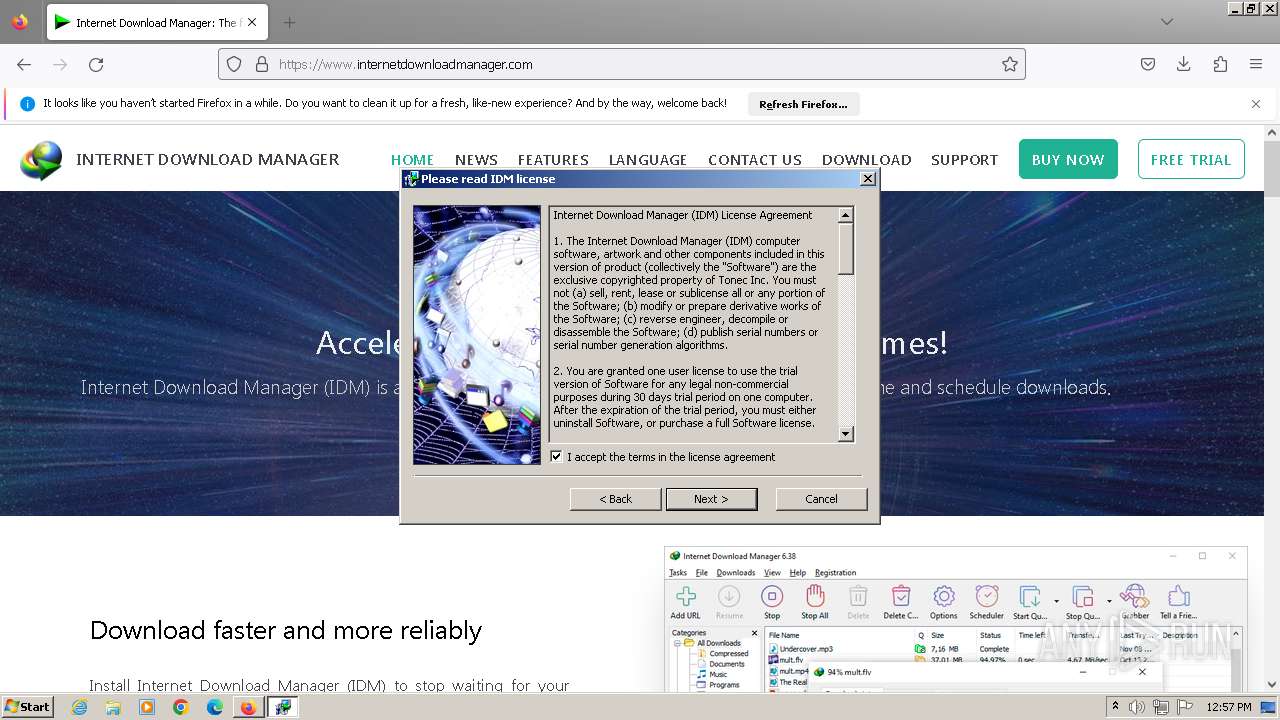Click the taskbar clock showing 12:57 PM
Viewport: 1280px width, 720px height.
(x=1229, y=707)
